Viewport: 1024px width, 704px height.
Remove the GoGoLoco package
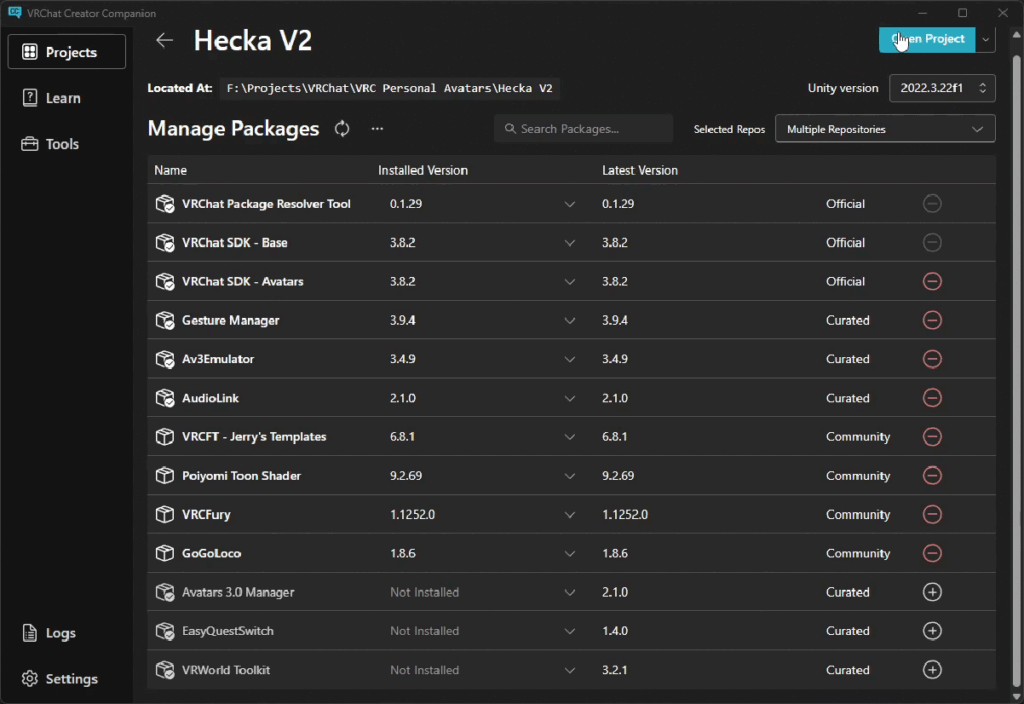tap(932, 553)
